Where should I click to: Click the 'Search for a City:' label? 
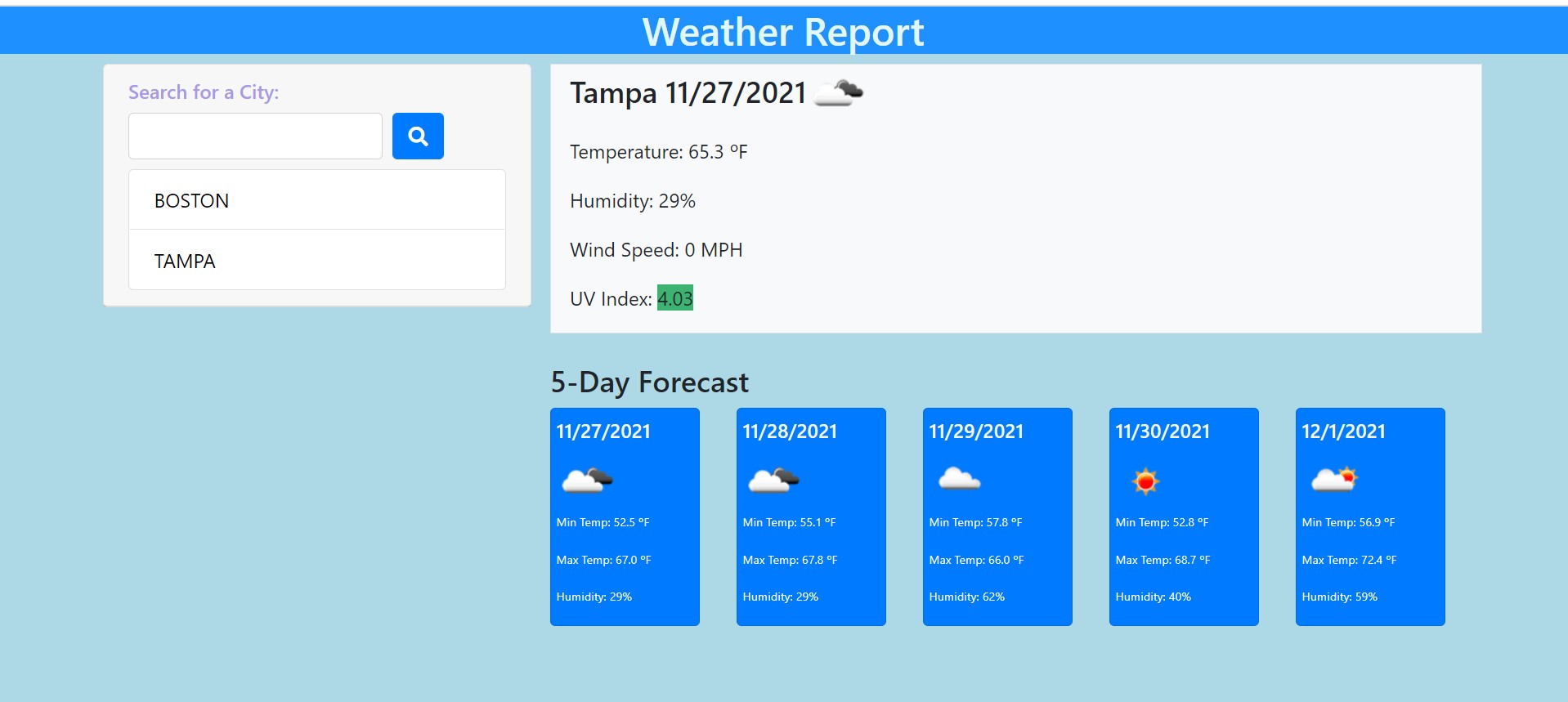point(204,92)
